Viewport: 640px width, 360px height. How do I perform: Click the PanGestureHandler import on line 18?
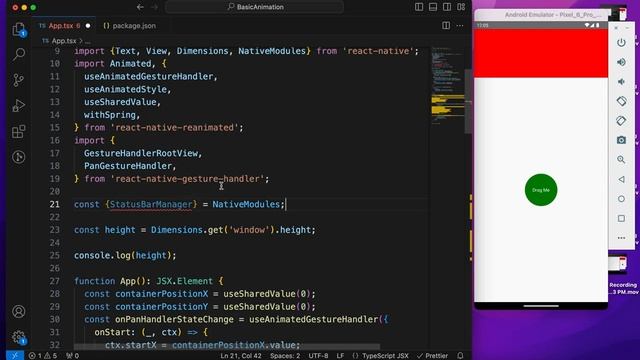click(128, 166)
